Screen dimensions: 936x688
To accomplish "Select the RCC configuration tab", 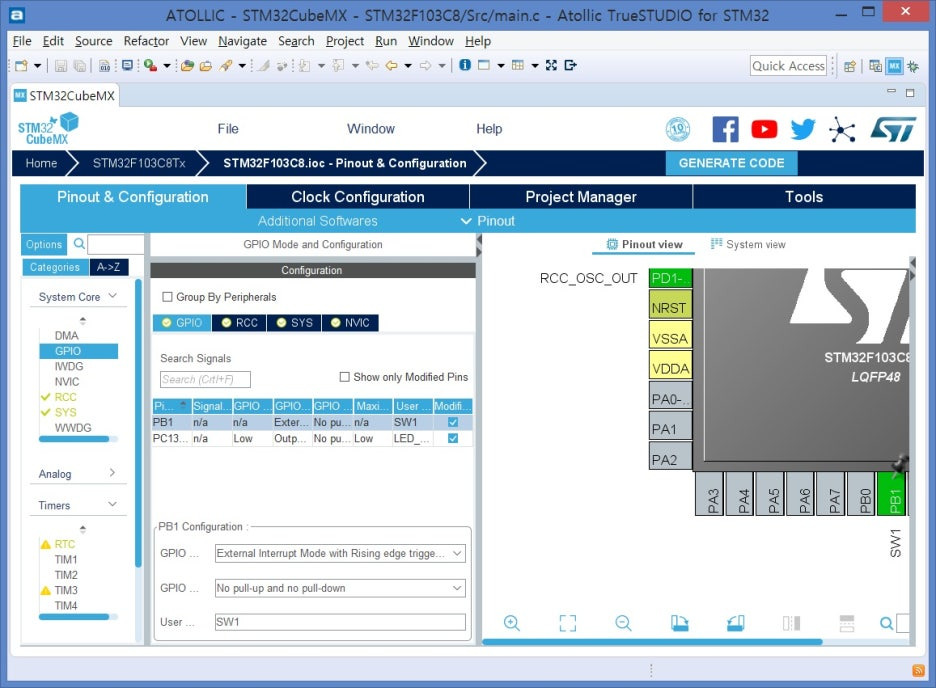I will pyautogui.click(x=240, y=322).
